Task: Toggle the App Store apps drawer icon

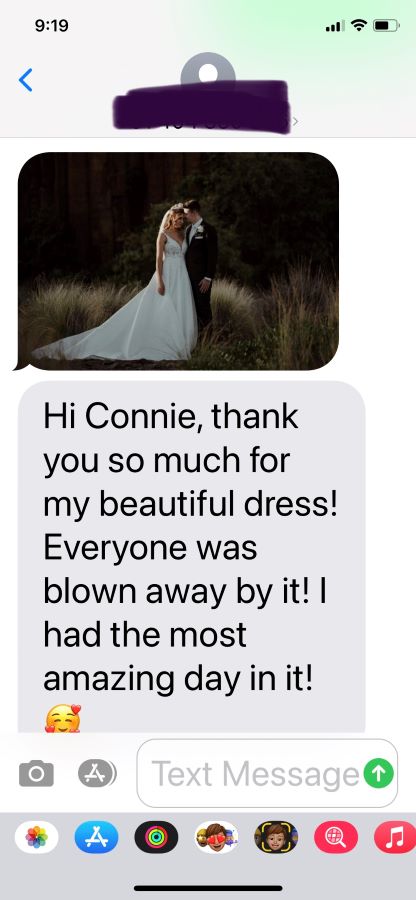Action: (97, 773)
